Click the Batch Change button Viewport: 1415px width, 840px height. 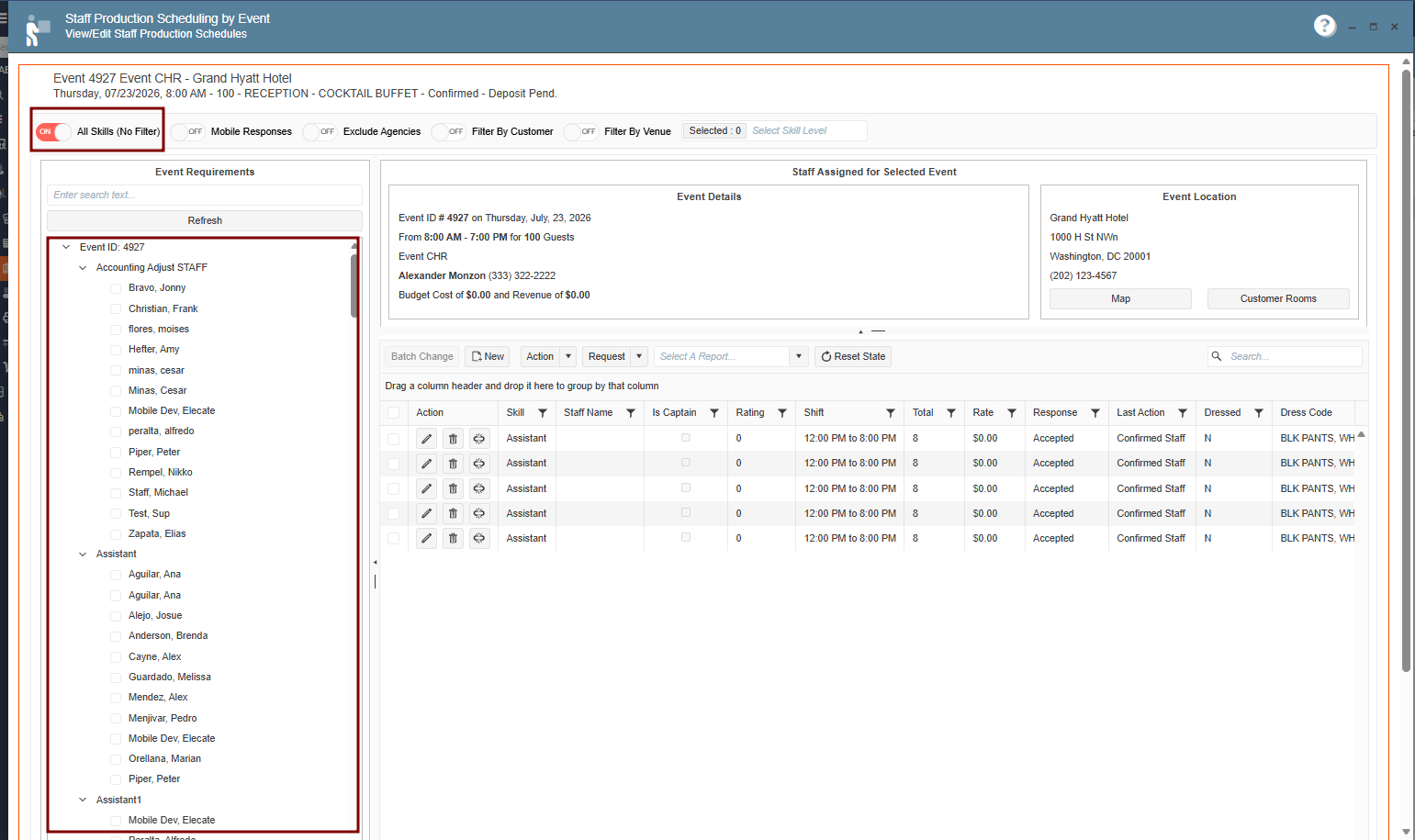(x=422, y=356)
